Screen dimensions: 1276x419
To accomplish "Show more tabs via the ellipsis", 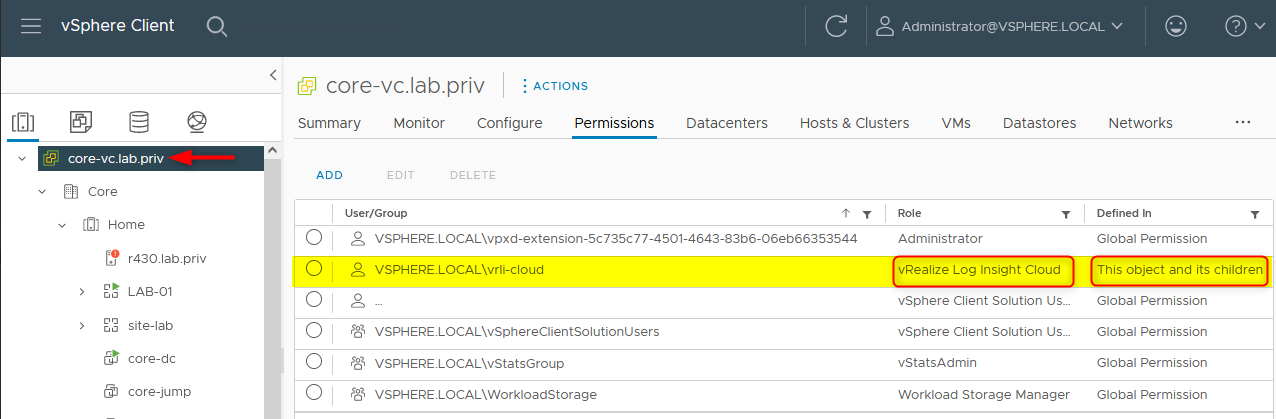I will 1243,122.
